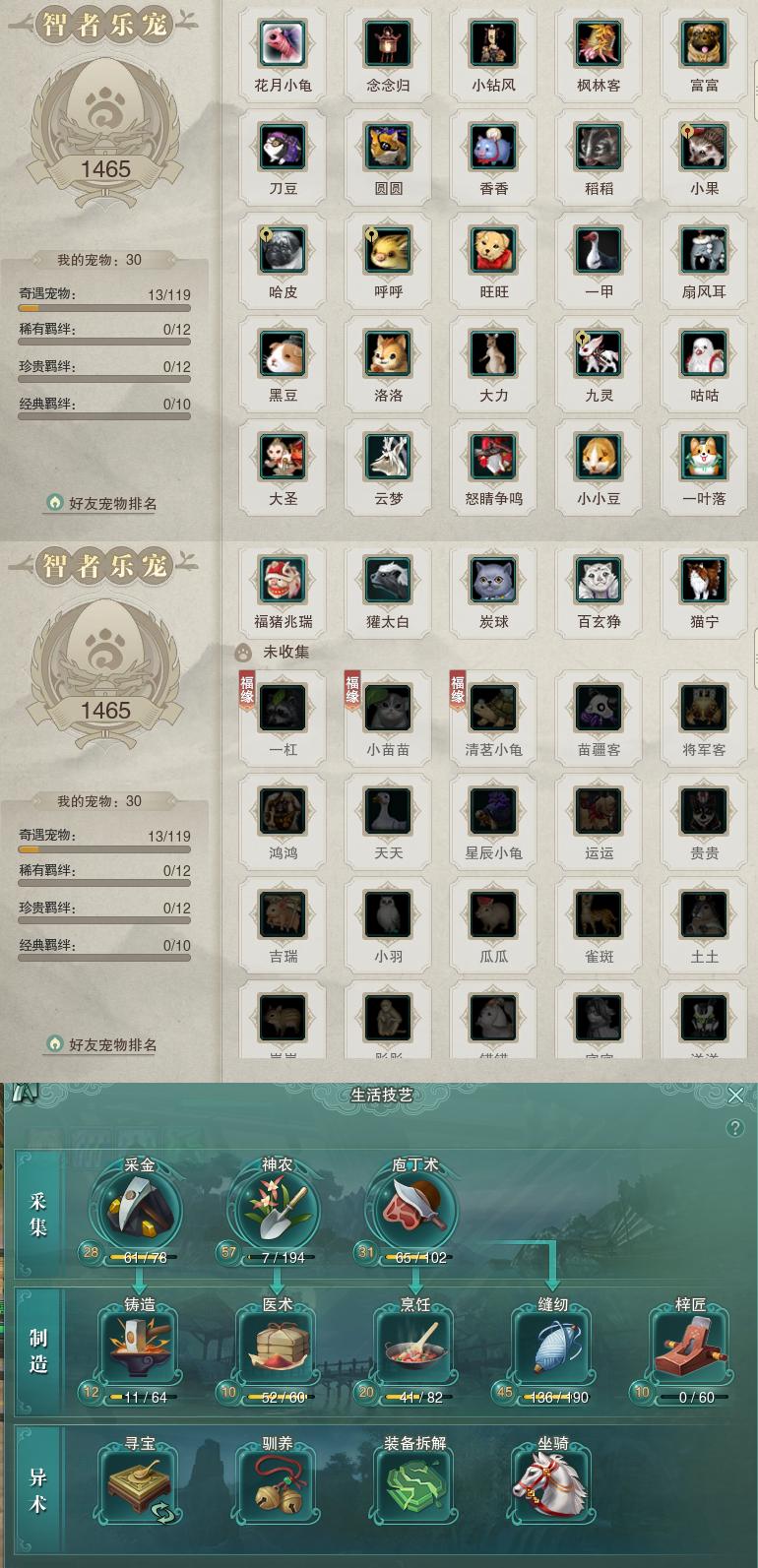Select the 神农 herb gathering skill
Viewport: 758px width, 1568px height.
point(277,1209)
